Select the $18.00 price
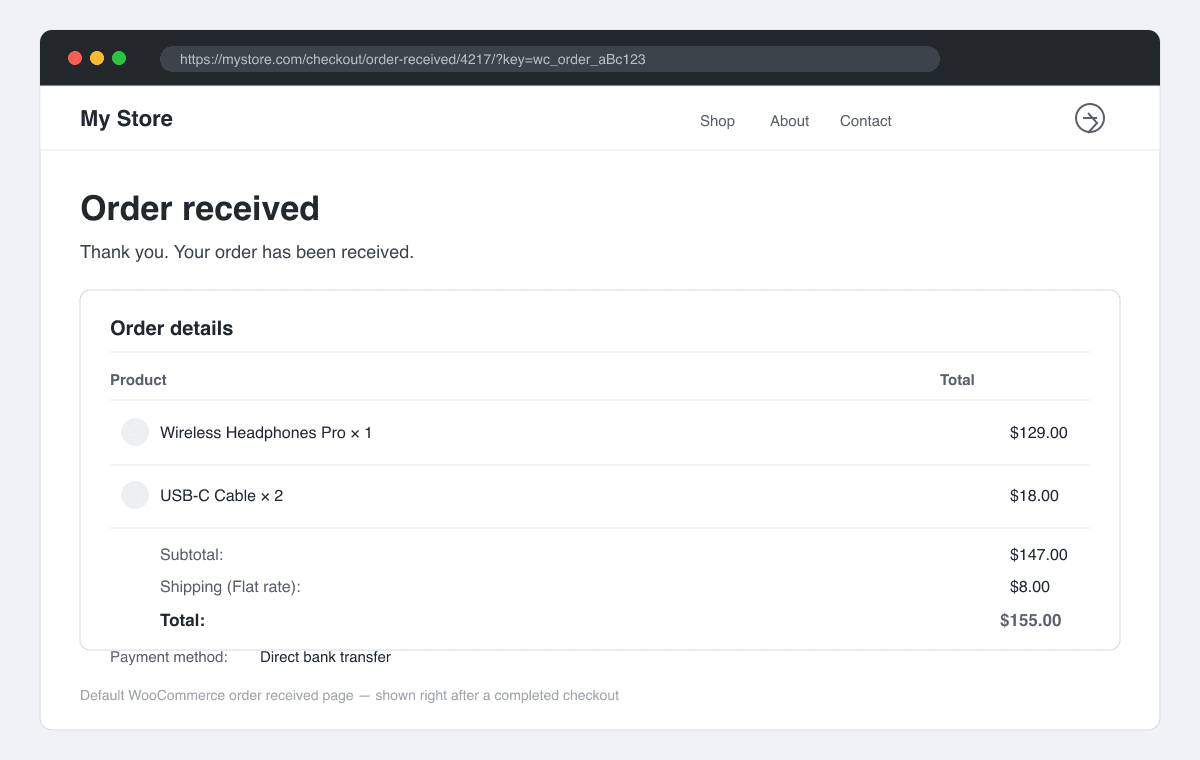This screenshot has width=1200, height=760. click(1034, 496)
